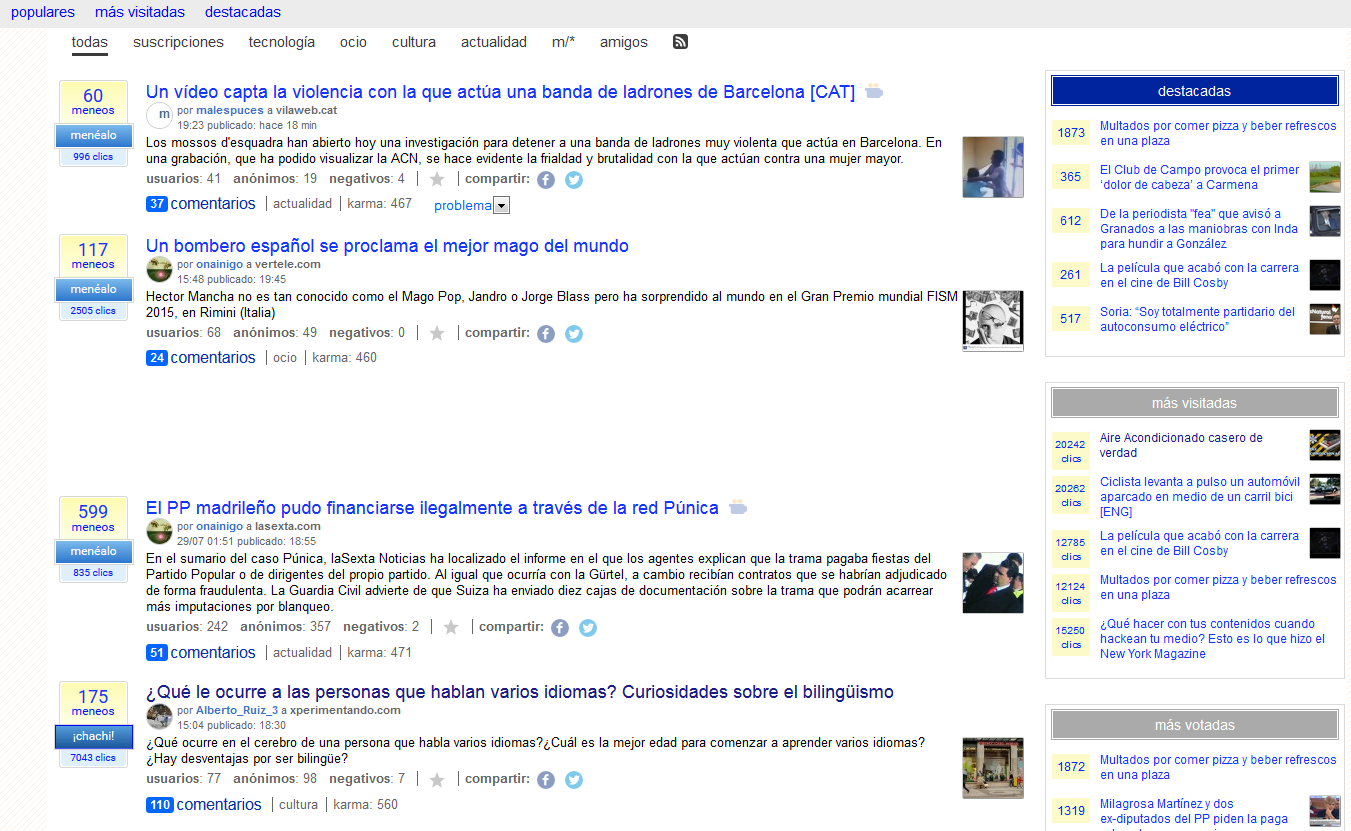Visit source site 'vilaweb.cat'
Viewport: 1351px width, 831px height.
coord(307,110)
